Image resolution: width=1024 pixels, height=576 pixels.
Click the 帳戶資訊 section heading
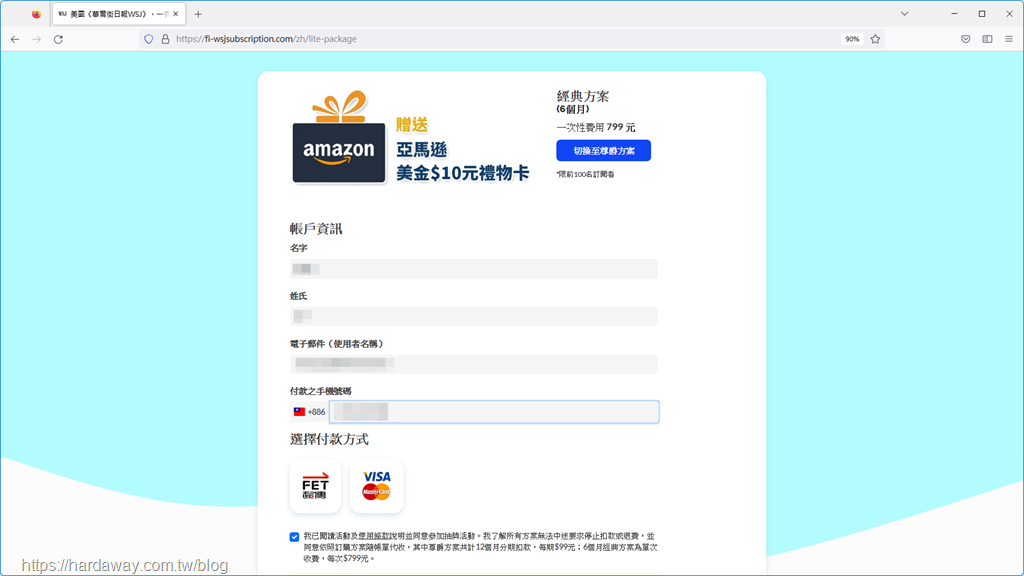316,229
